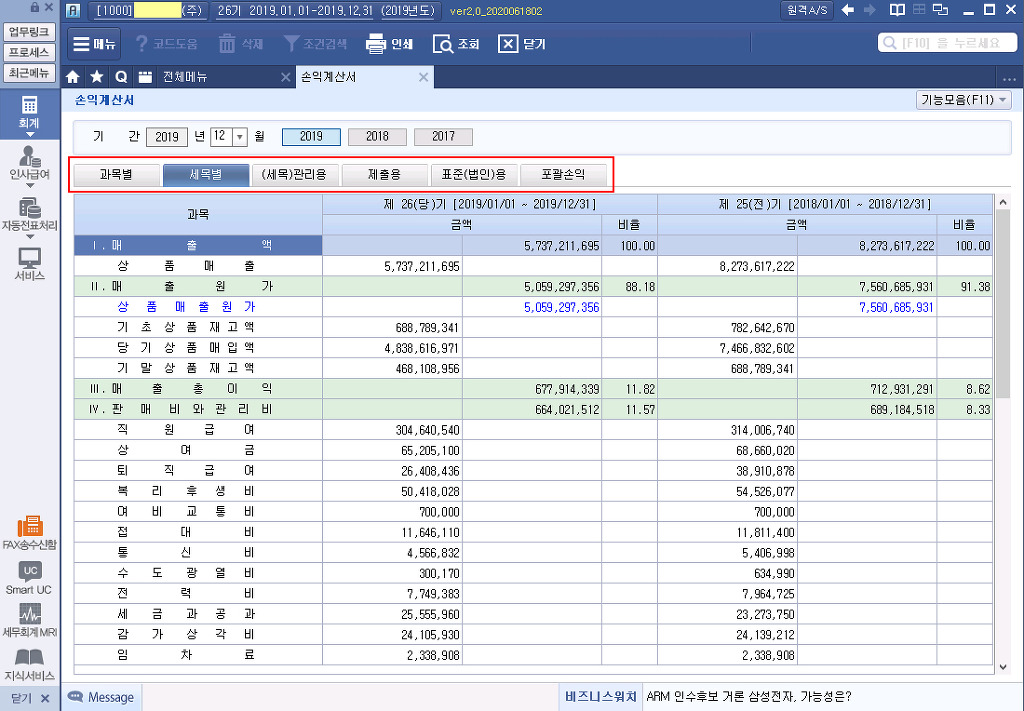This screenshot has height=711, width=1024.
Task: Select the 2017 period toggle button
Action: point(443,137)
